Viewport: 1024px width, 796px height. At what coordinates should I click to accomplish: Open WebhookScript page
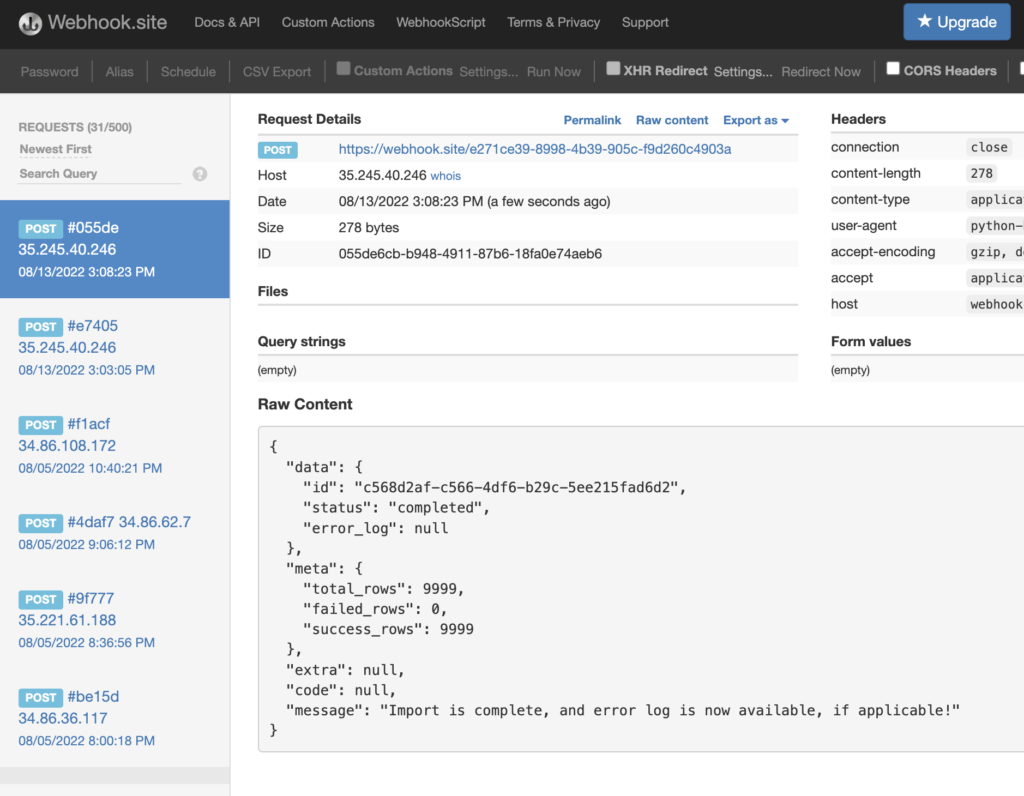pyautogui.click(x=441, y=22)
